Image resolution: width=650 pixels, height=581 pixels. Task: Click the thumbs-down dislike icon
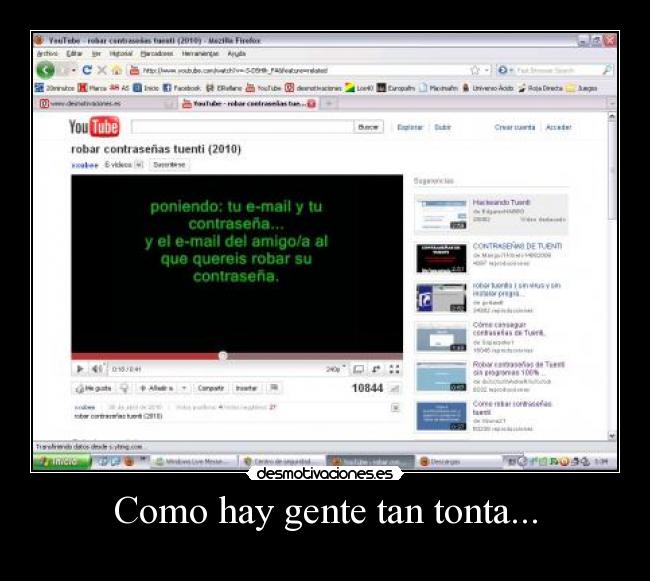[124, 388]
